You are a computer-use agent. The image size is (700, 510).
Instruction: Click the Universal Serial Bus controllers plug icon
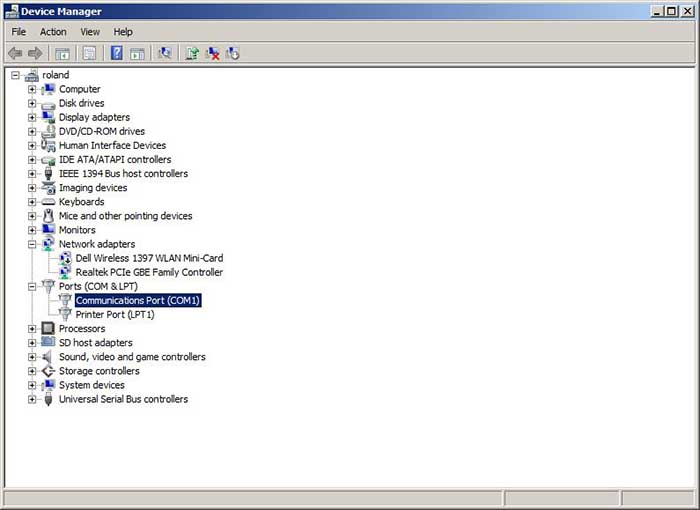point(48,399)
